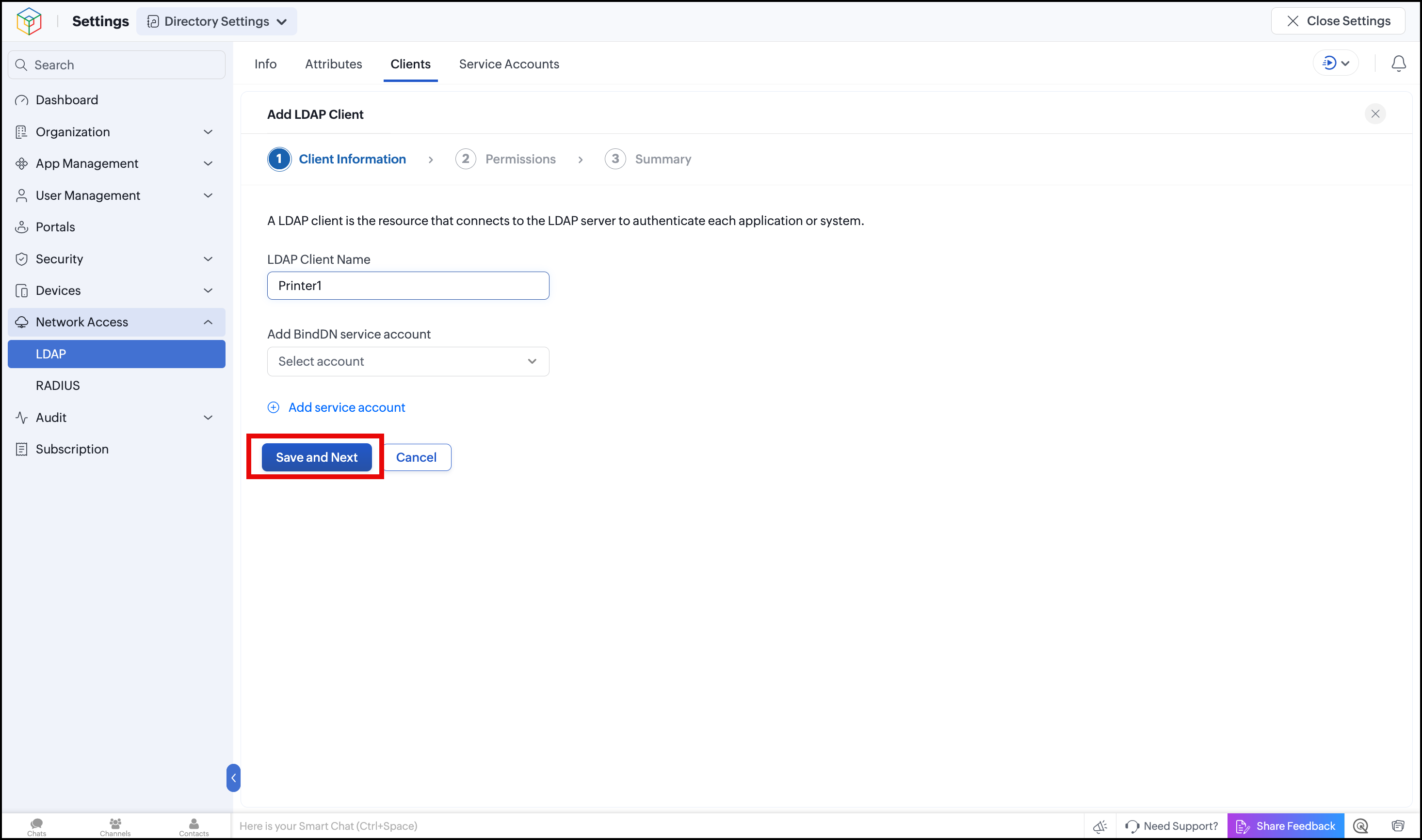The width and height of the screenshot is (1422, 840).
Task: Click the Zoho Directory logo icon
Action: [x=29, y=21]
